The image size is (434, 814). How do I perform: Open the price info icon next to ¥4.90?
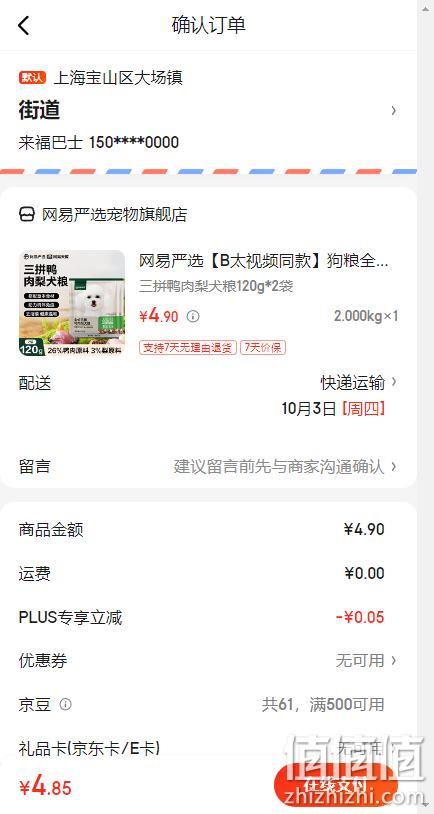point(193,316)
